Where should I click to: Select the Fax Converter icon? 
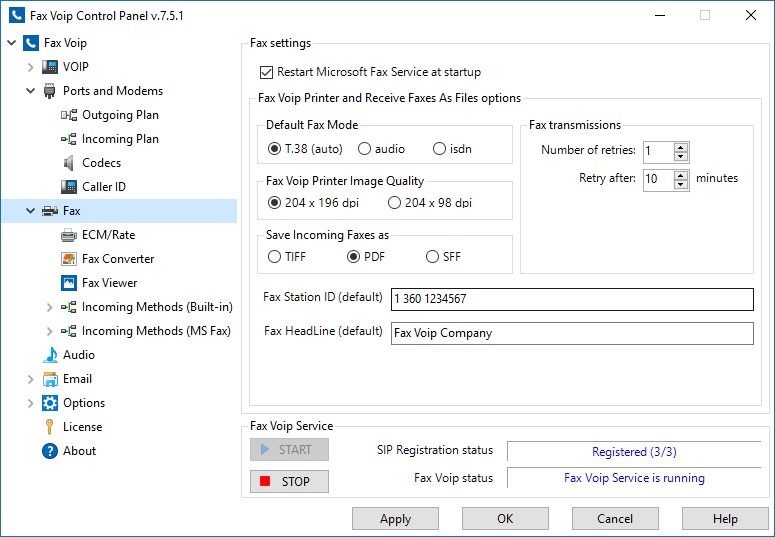pos(69,259)
